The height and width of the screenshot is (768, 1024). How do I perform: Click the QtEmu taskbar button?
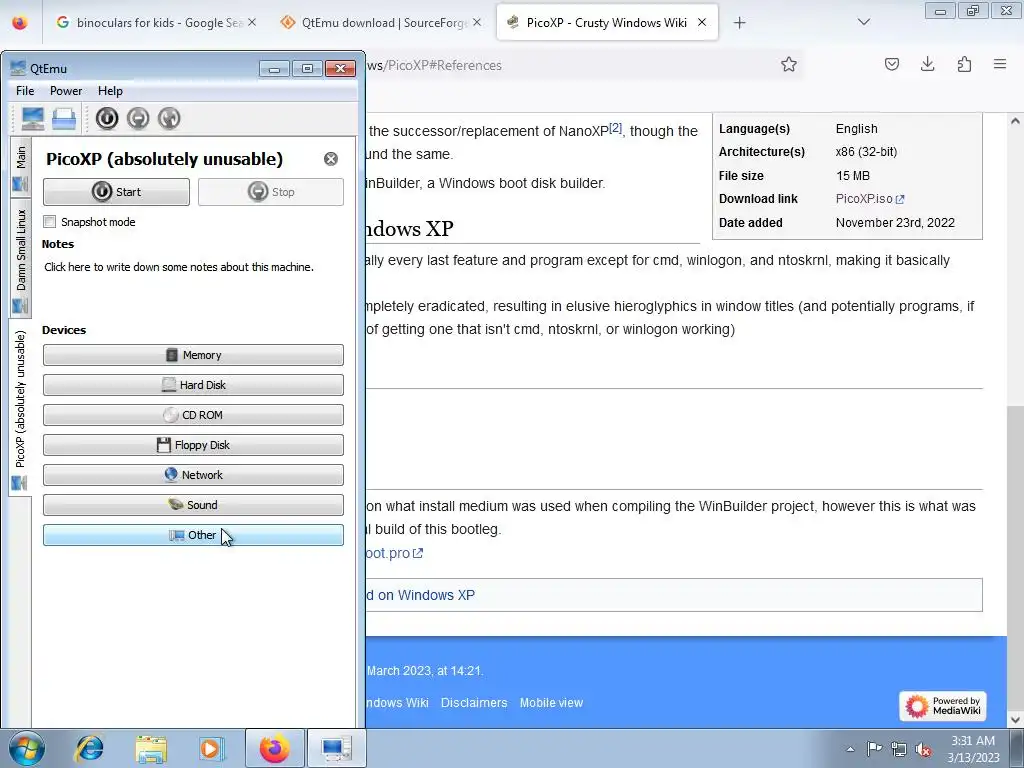click(x=336, y=748)
